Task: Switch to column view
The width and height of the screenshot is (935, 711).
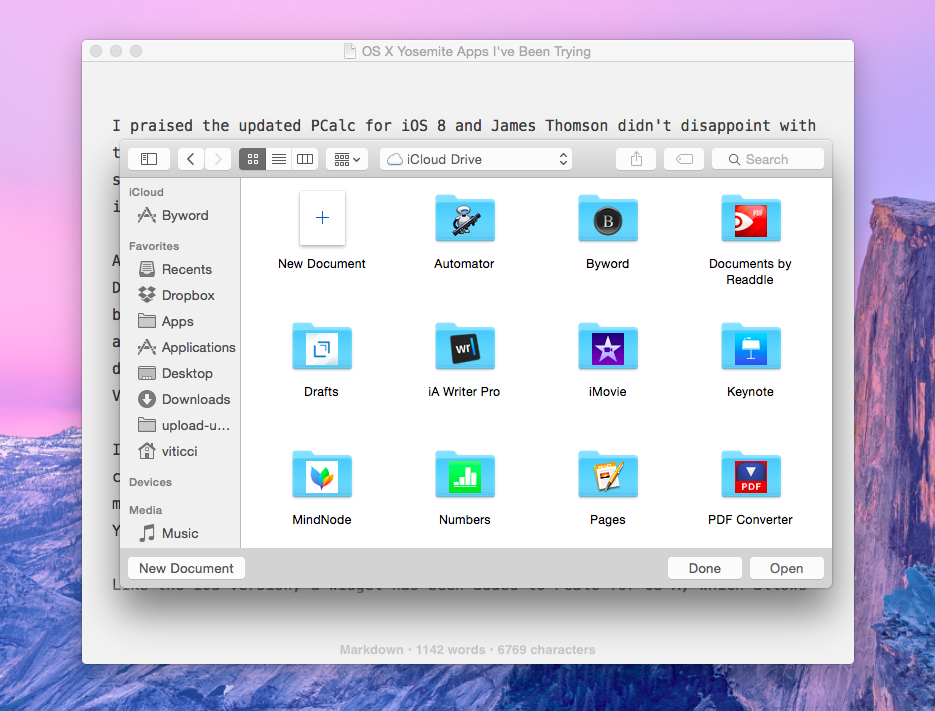Action: (x=305, y=159)
